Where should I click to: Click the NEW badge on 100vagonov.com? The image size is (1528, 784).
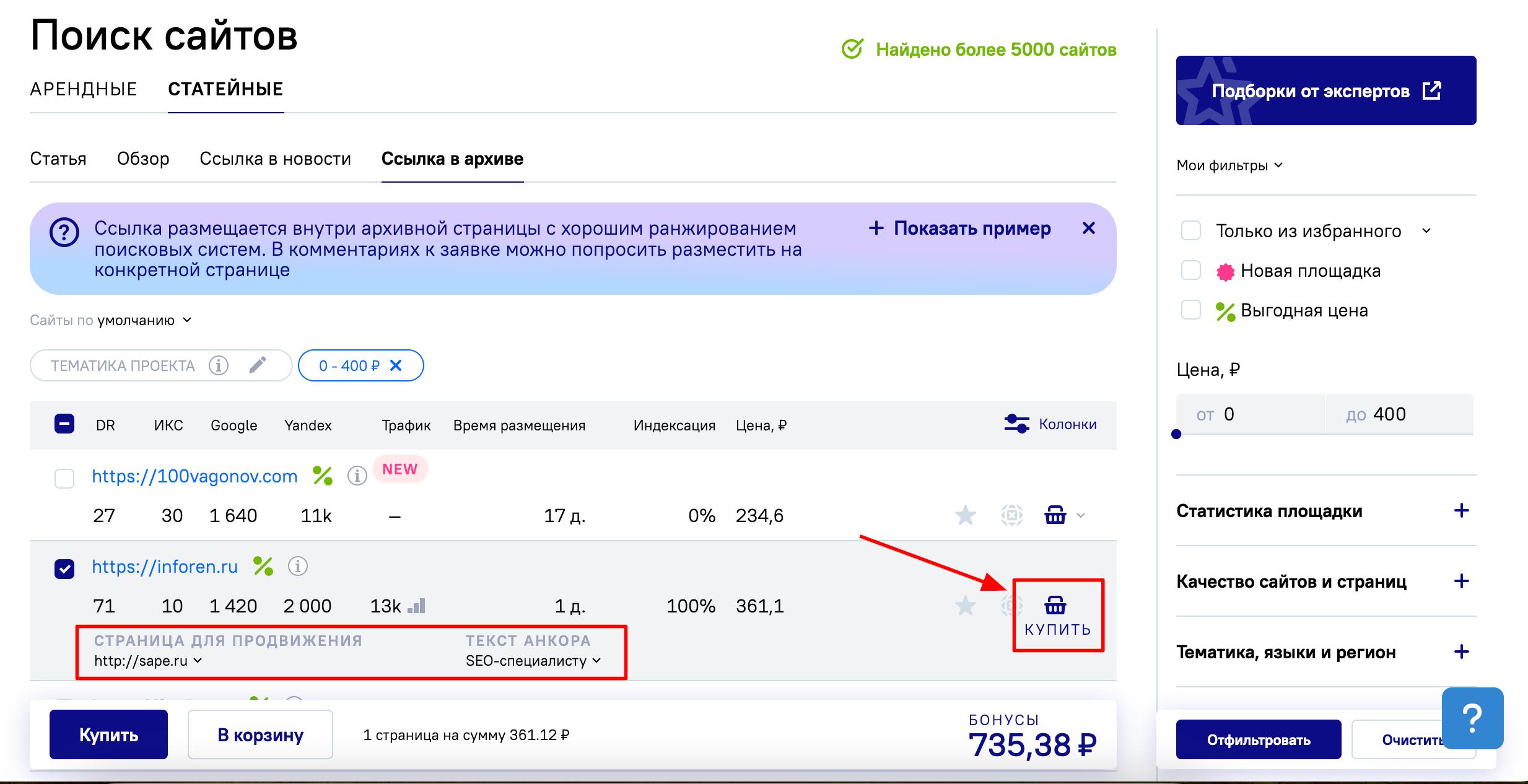(x=400, y=469)
